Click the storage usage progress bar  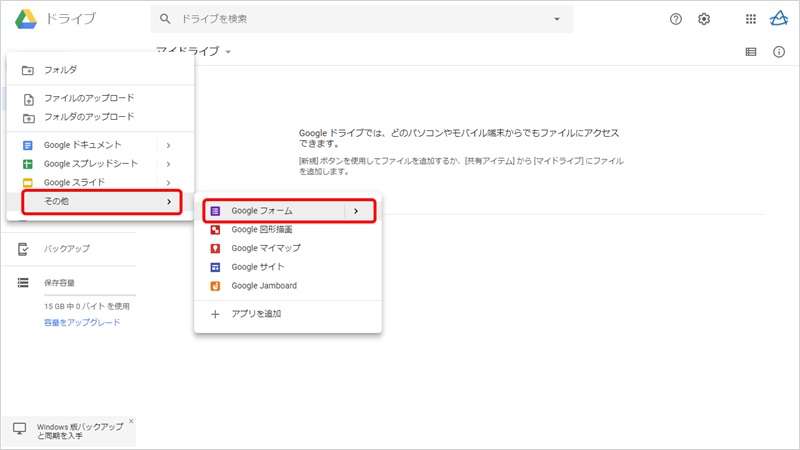[90, 295]
